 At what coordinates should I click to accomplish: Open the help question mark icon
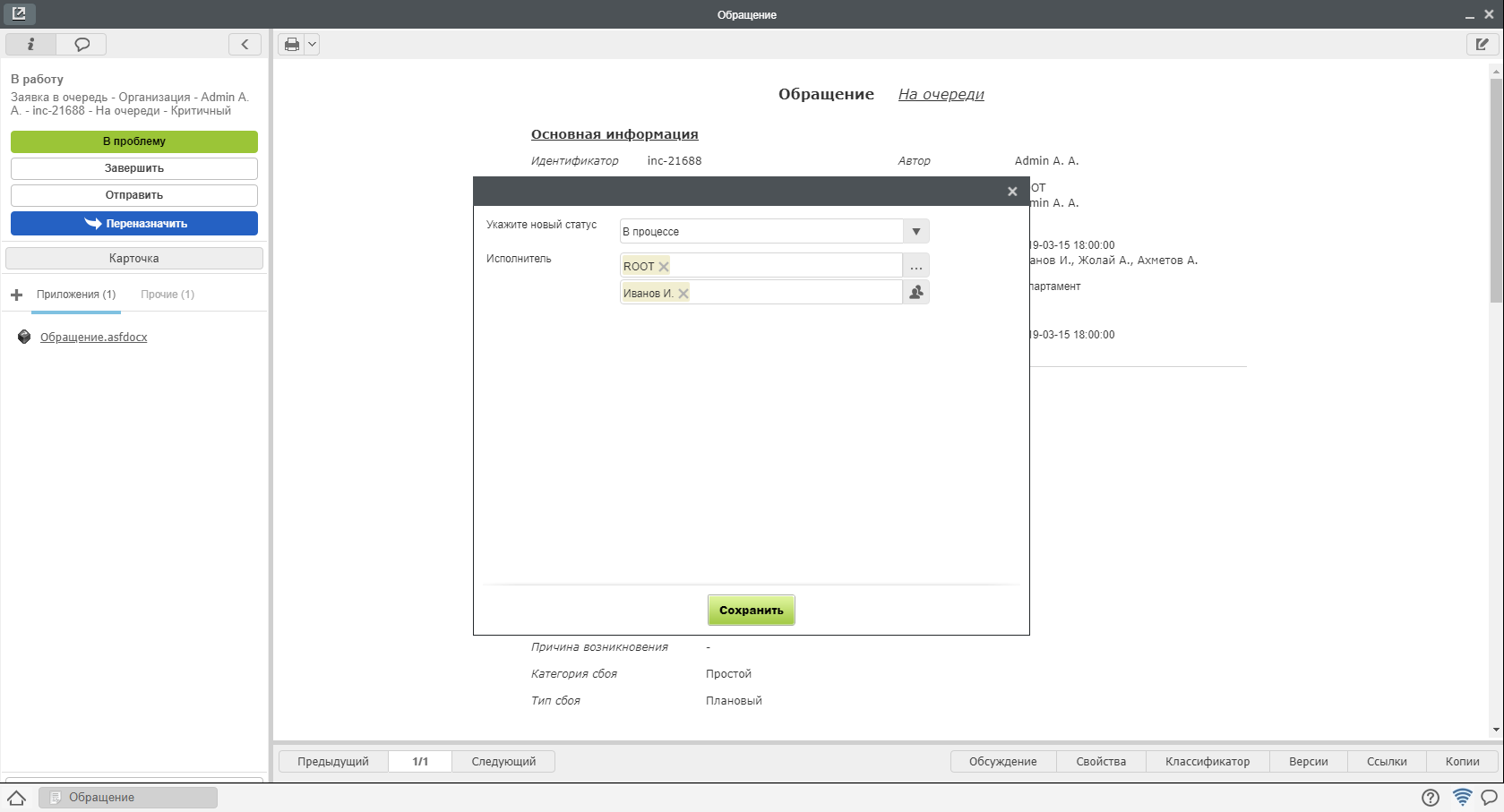pos(1431,798)
